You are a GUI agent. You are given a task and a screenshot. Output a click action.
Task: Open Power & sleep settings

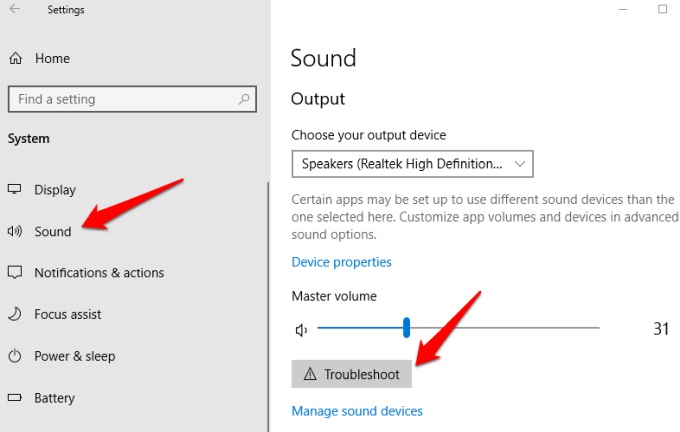click(74, 356)
